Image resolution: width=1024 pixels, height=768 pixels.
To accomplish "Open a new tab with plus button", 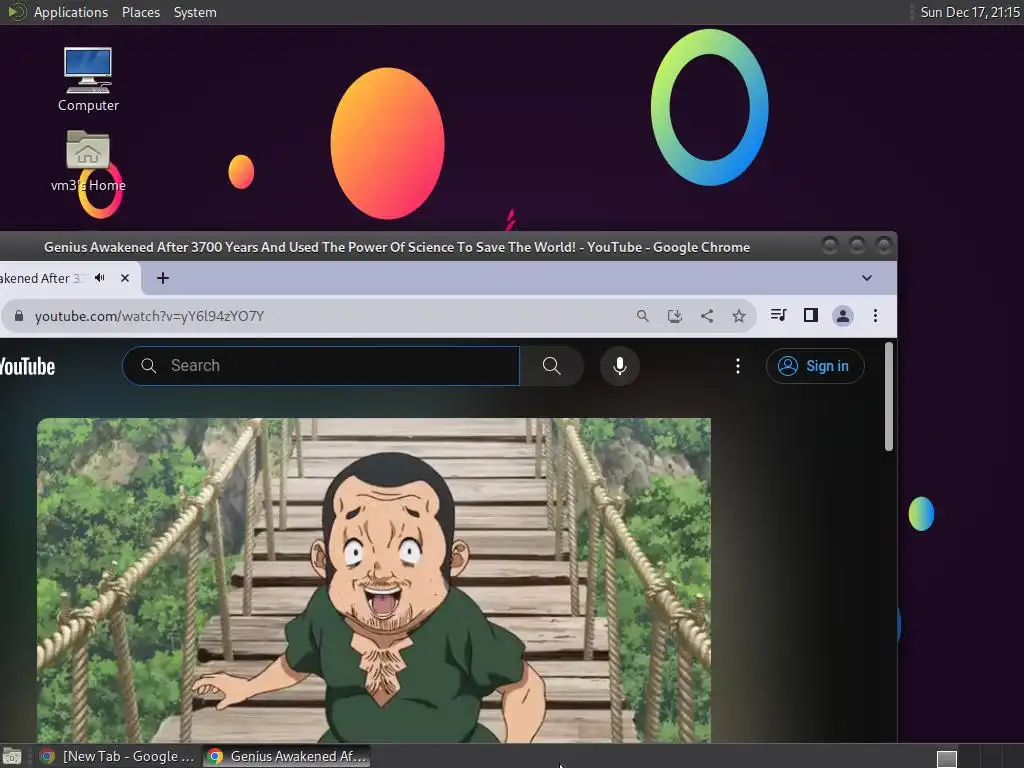I will pos(163,278).
